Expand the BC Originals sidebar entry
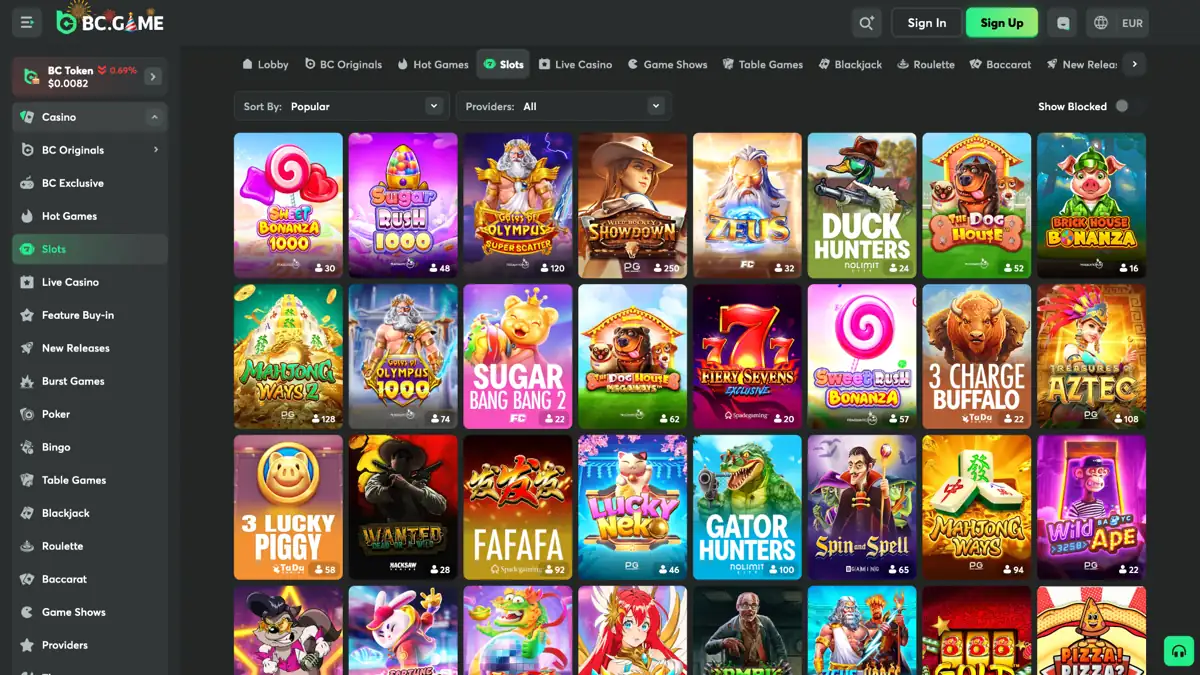 tap(89, 149)
